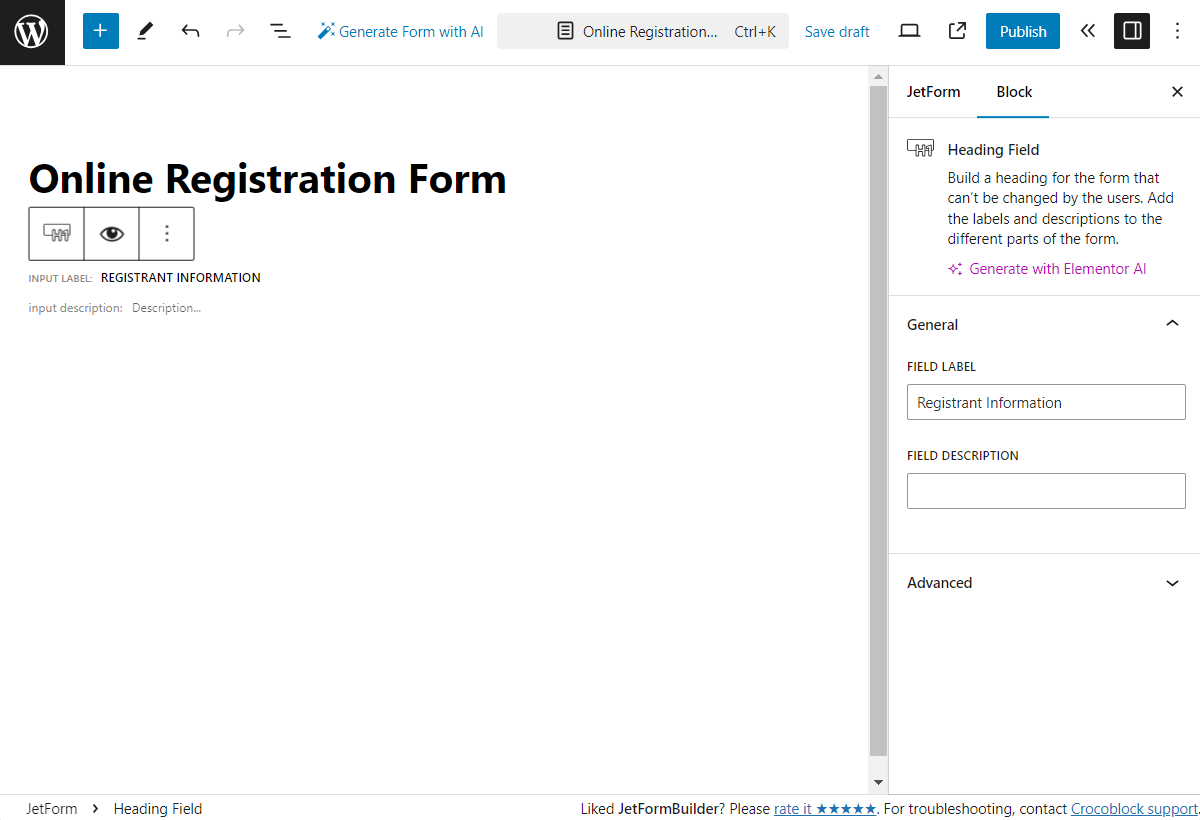The height and width of the screenshot is (820, 1200).
Task: Open the Document Overview list view
Action: click(280, 31)
